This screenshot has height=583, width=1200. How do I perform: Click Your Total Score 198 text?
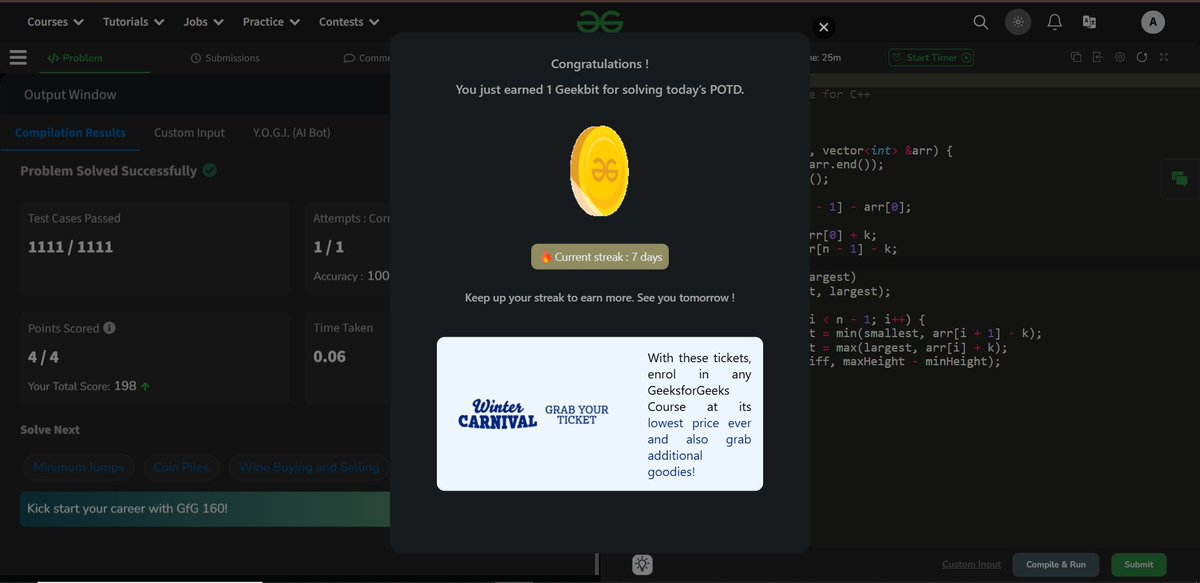tap(89, 386)
